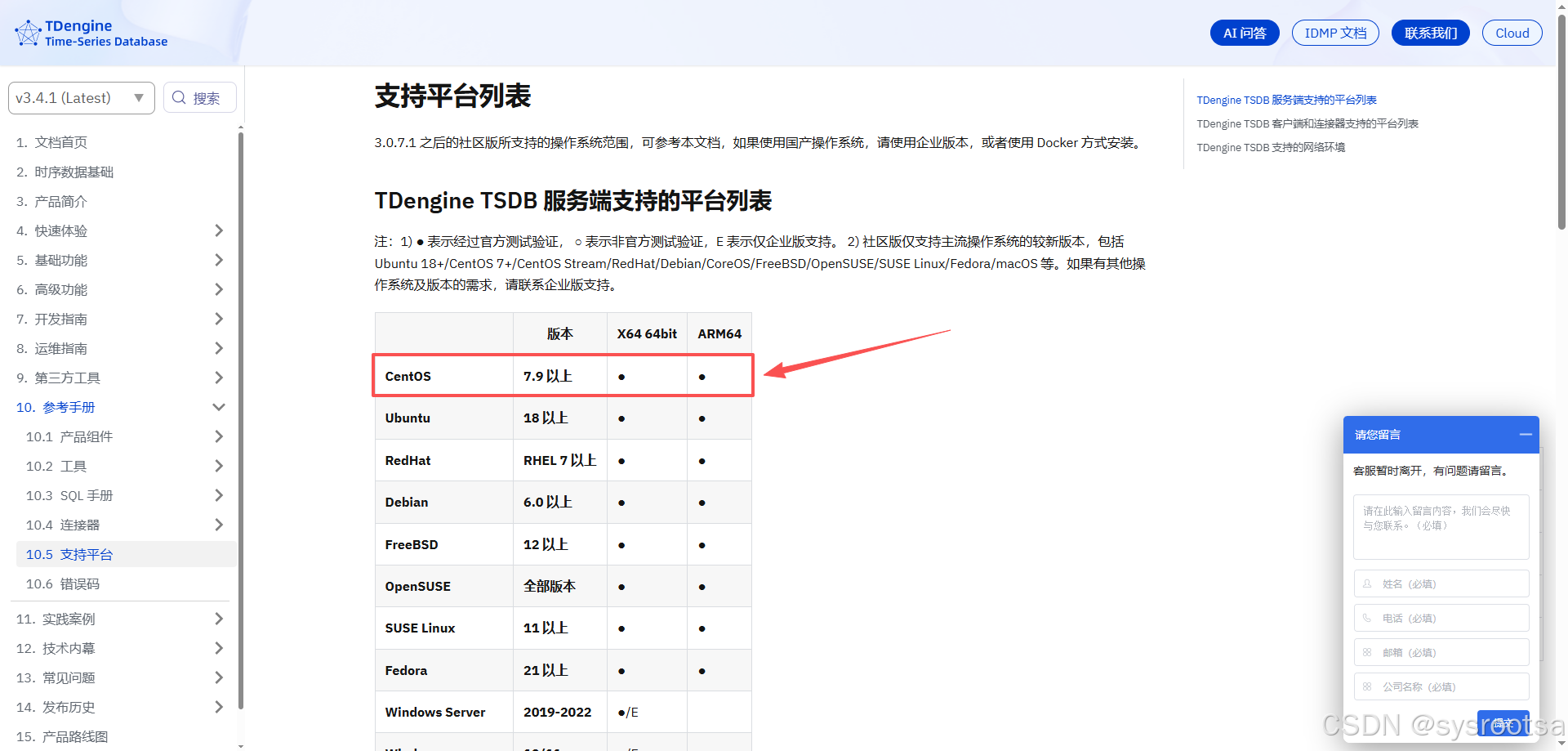Expand the 6. 高级功能 chevron
1568x751 pixels.
(219, 289)
